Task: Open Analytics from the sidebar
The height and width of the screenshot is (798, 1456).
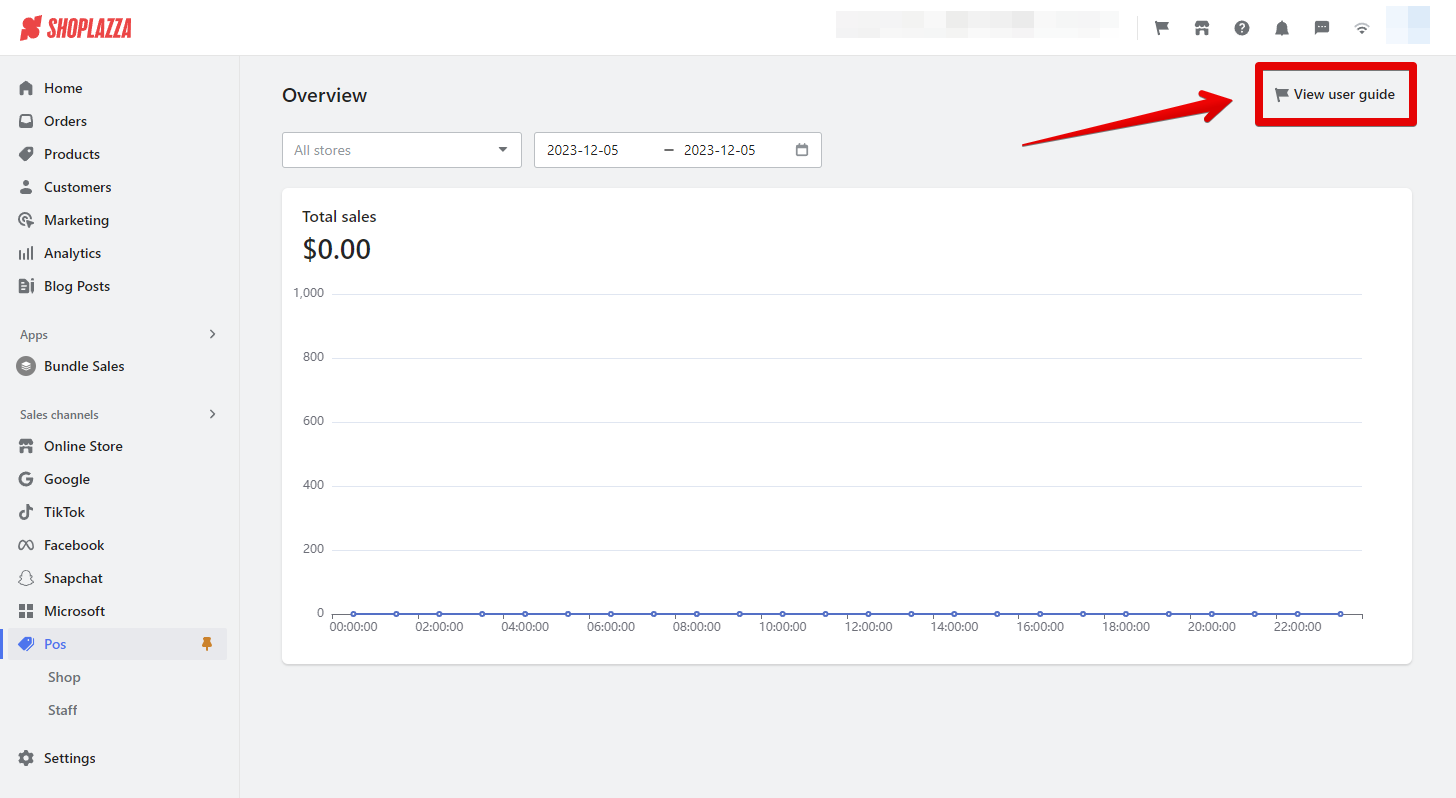Action: (x=72, y=253)
